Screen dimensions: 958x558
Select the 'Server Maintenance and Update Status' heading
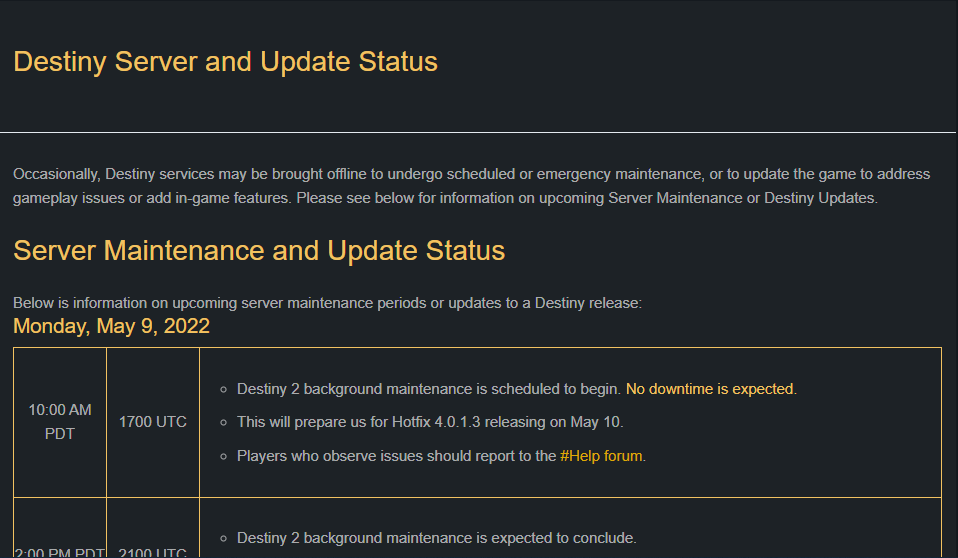(x=259, y=249)
